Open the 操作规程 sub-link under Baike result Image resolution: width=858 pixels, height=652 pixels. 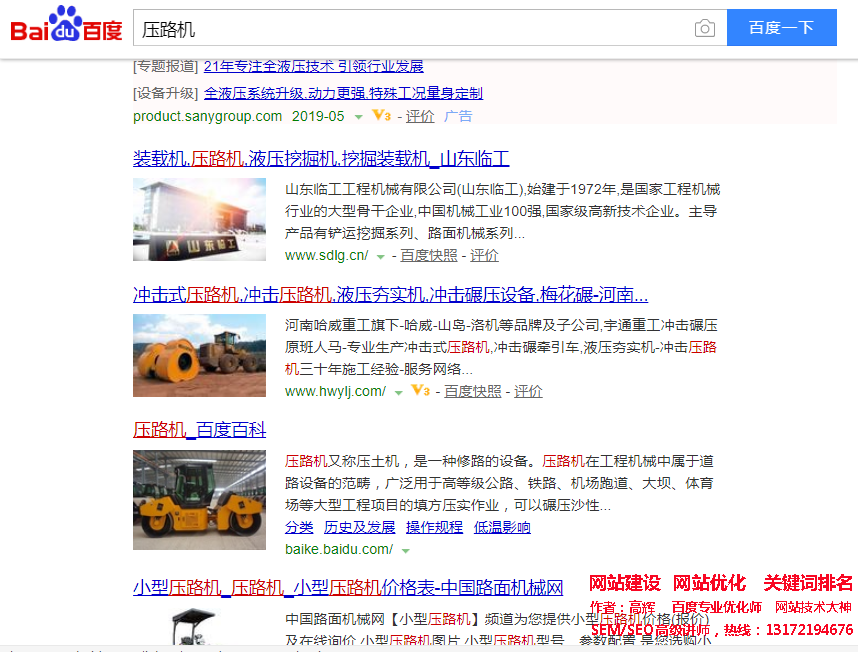434,527
